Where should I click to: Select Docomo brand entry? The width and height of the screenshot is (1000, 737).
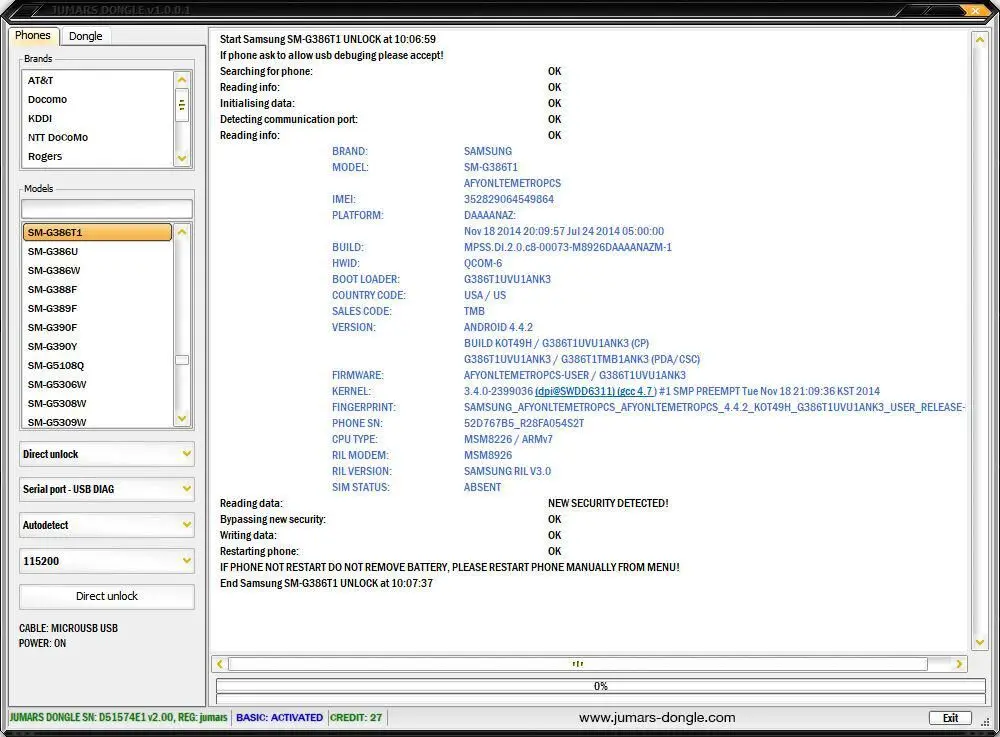pyautogui.click(x=97, y=99)
